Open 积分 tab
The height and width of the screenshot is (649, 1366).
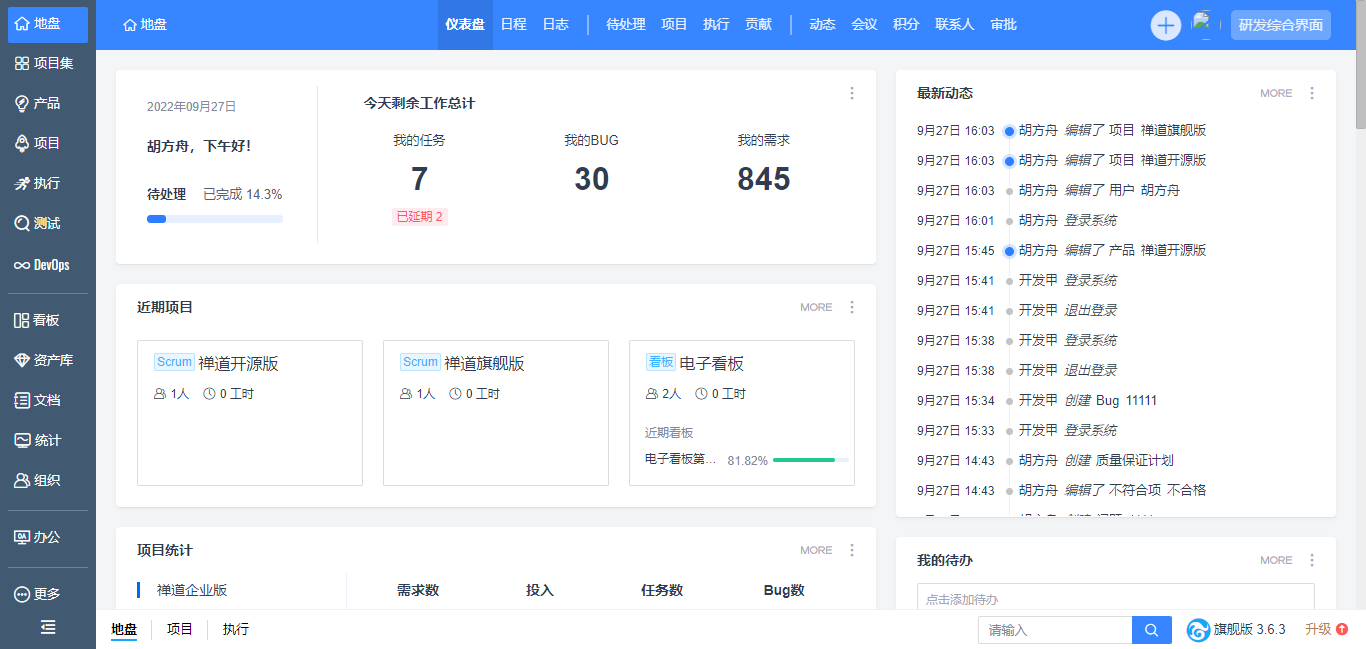click(x=906, y=25)
